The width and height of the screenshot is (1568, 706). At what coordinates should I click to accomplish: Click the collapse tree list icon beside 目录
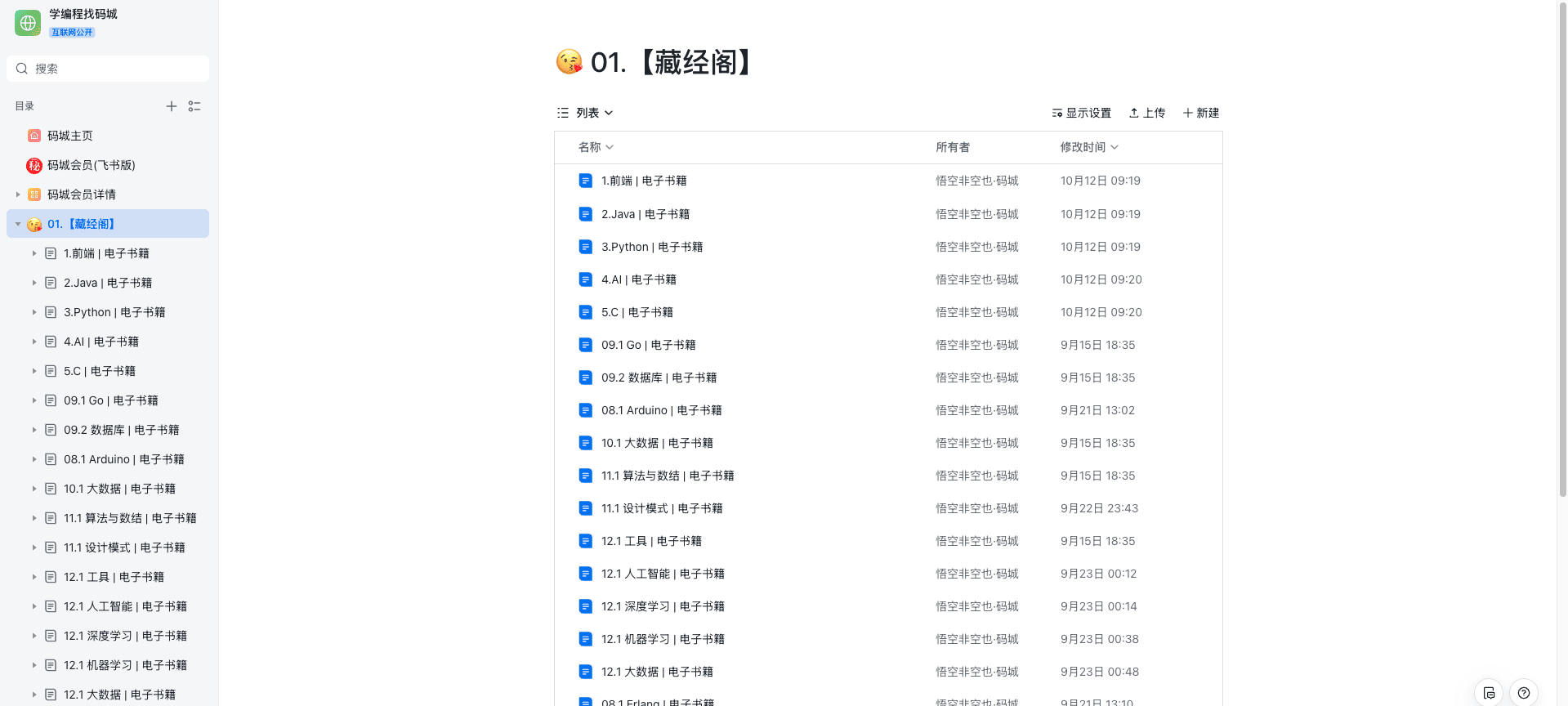tap(194, 106)
